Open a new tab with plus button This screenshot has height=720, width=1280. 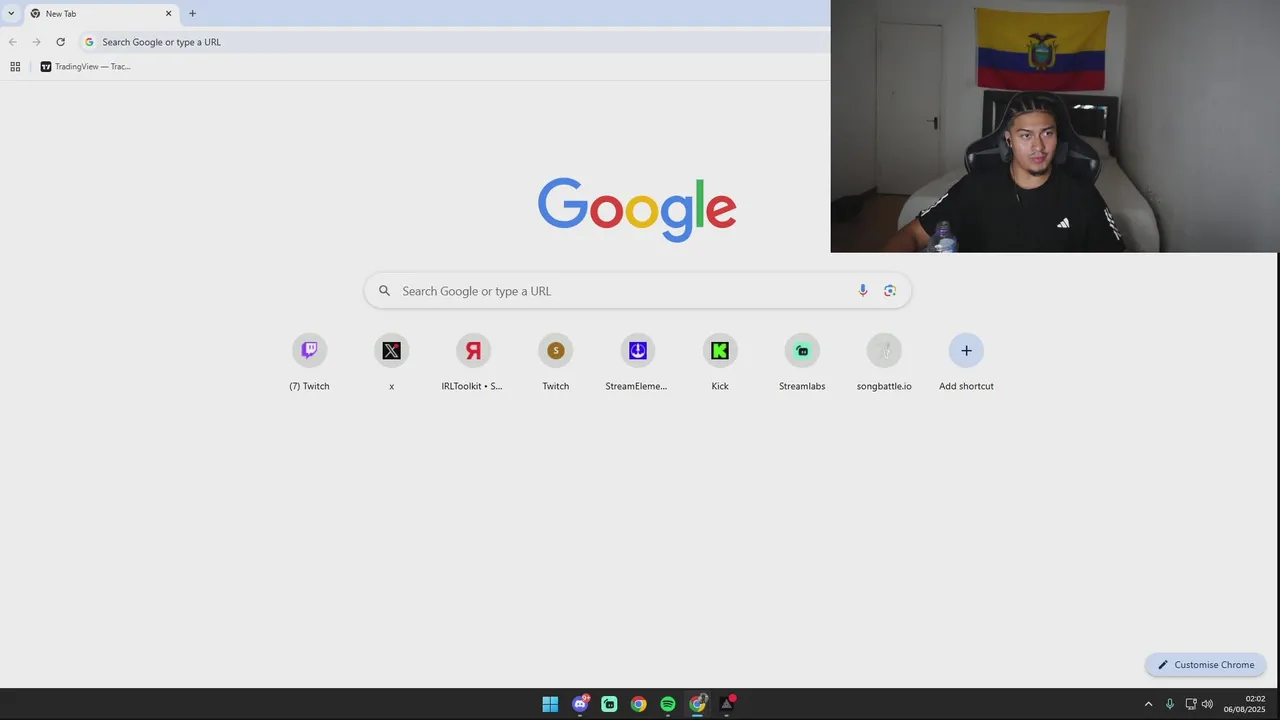coord(193,13)
